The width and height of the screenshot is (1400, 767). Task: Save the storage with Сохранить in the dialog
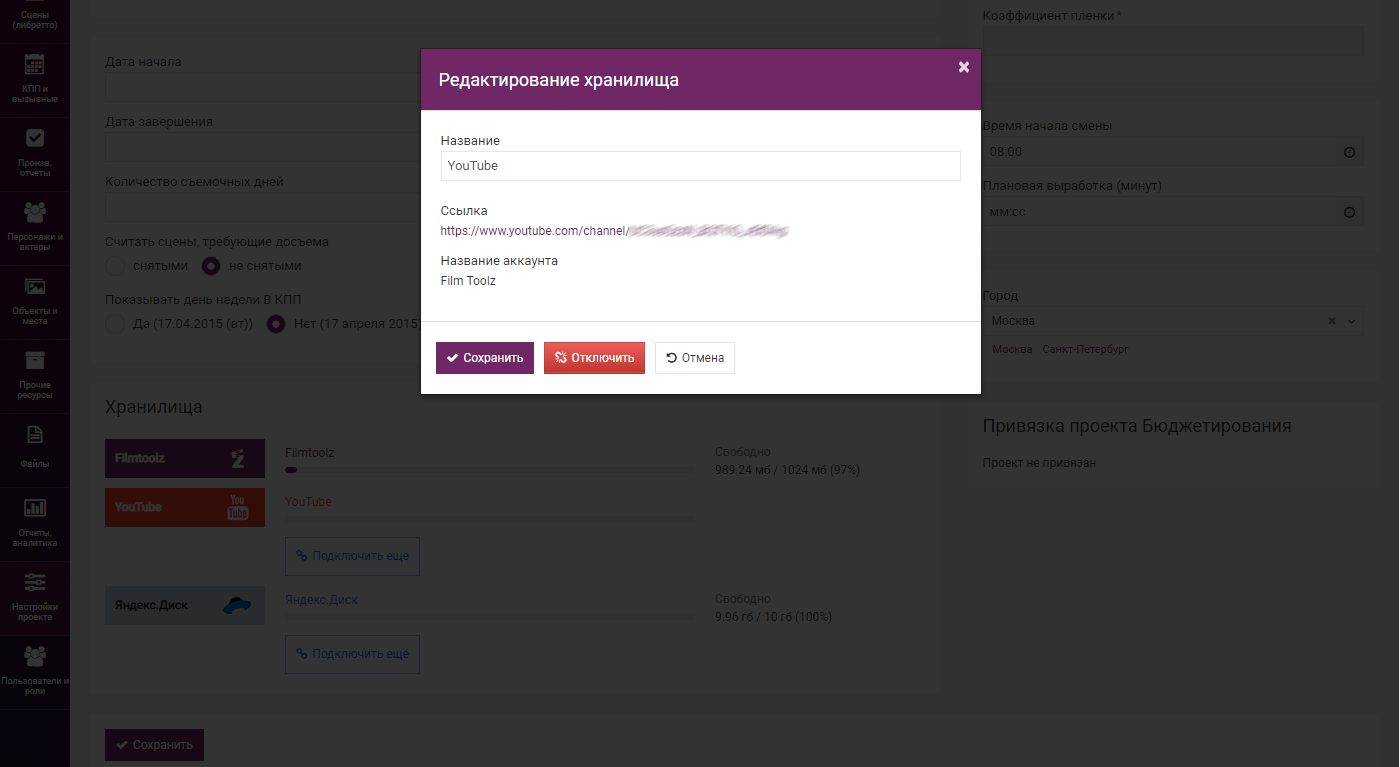(x=485, y=358)
